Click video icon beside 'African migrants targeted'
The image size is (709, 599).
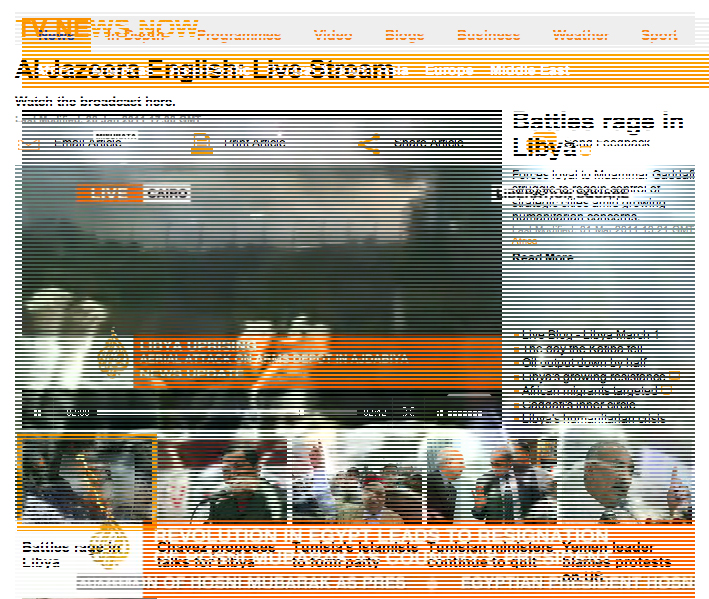point(666,390)
